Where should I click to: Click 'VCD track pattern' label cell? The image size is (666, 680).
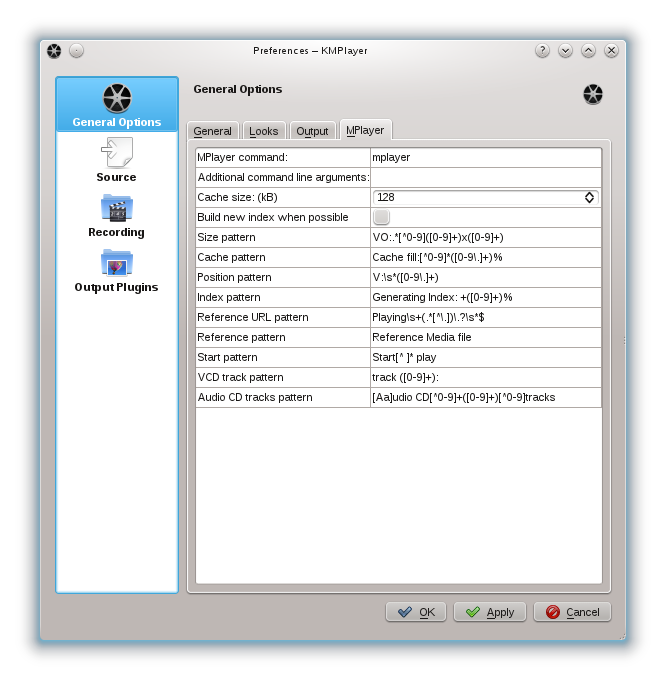(x=283, y=377)
